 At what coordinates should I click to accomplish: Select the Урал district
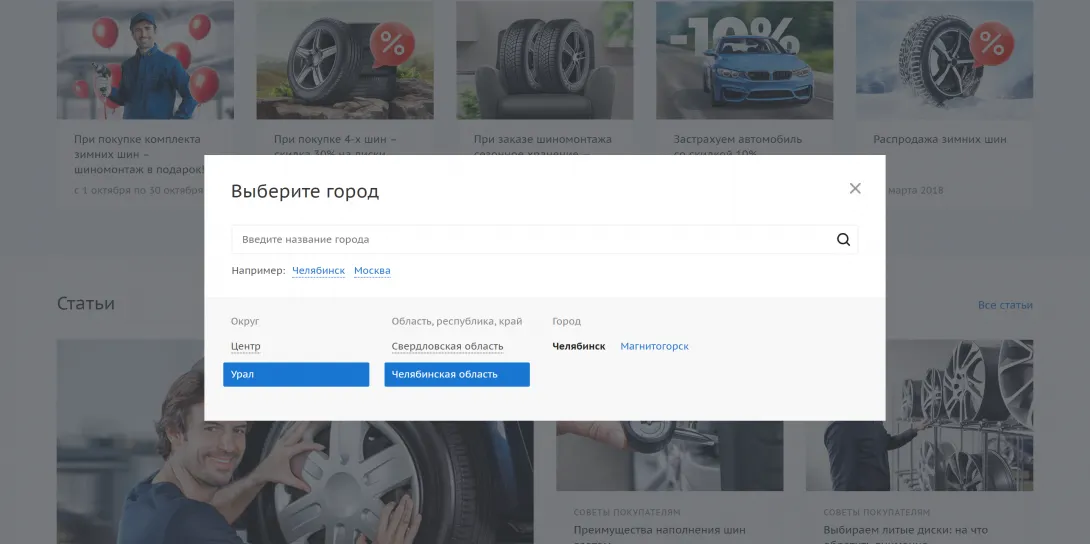296,374
